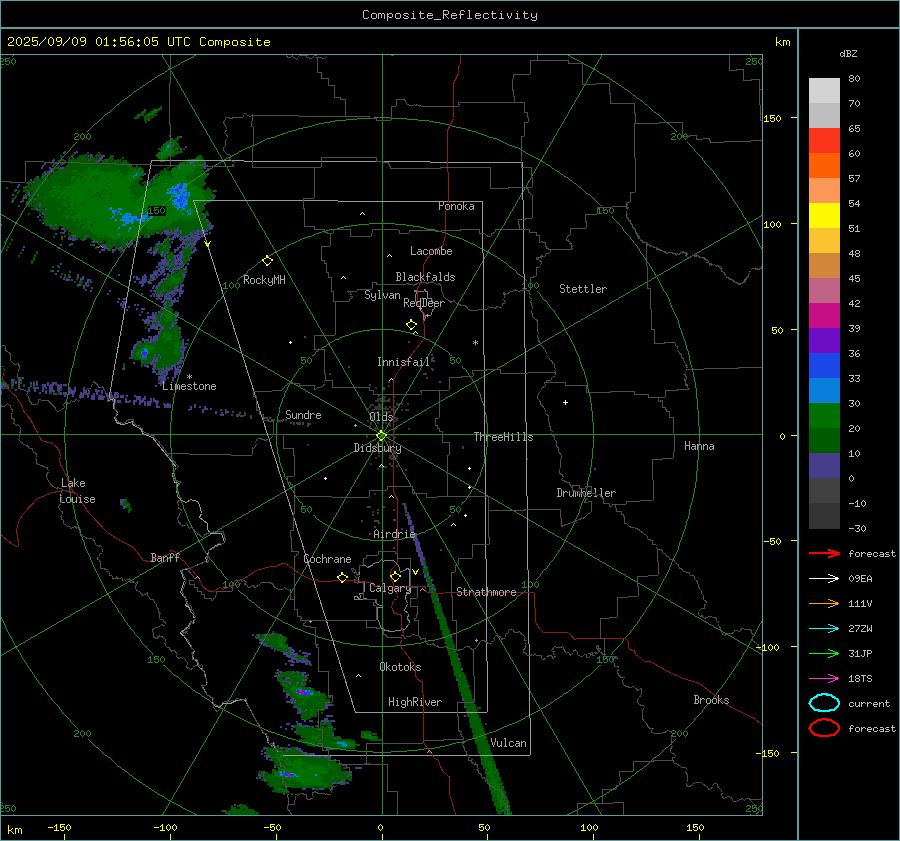Click the dark gray -10 dBZ swatch
Image resolution: width=900 pixels, height=841 pixels.
pyautogui.click(x=824, y=516)
